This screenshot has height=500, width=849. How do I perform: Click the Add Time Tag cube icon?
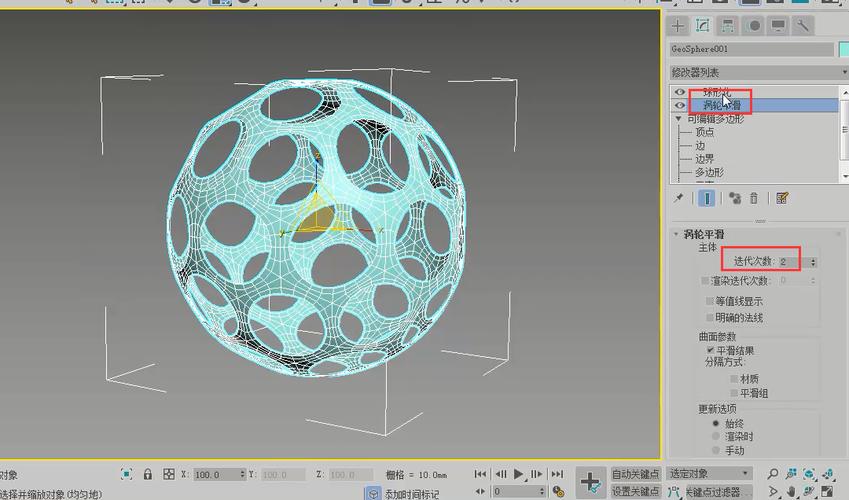click(x=373, y=493)
